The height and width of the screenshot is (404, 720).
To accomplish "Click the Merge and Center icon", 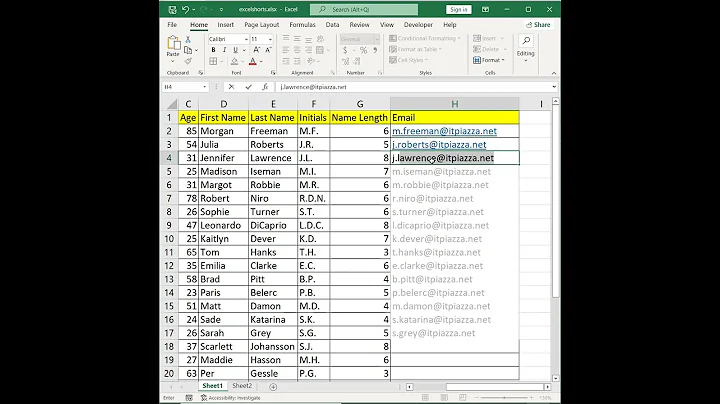I will [x=320, y=50].
